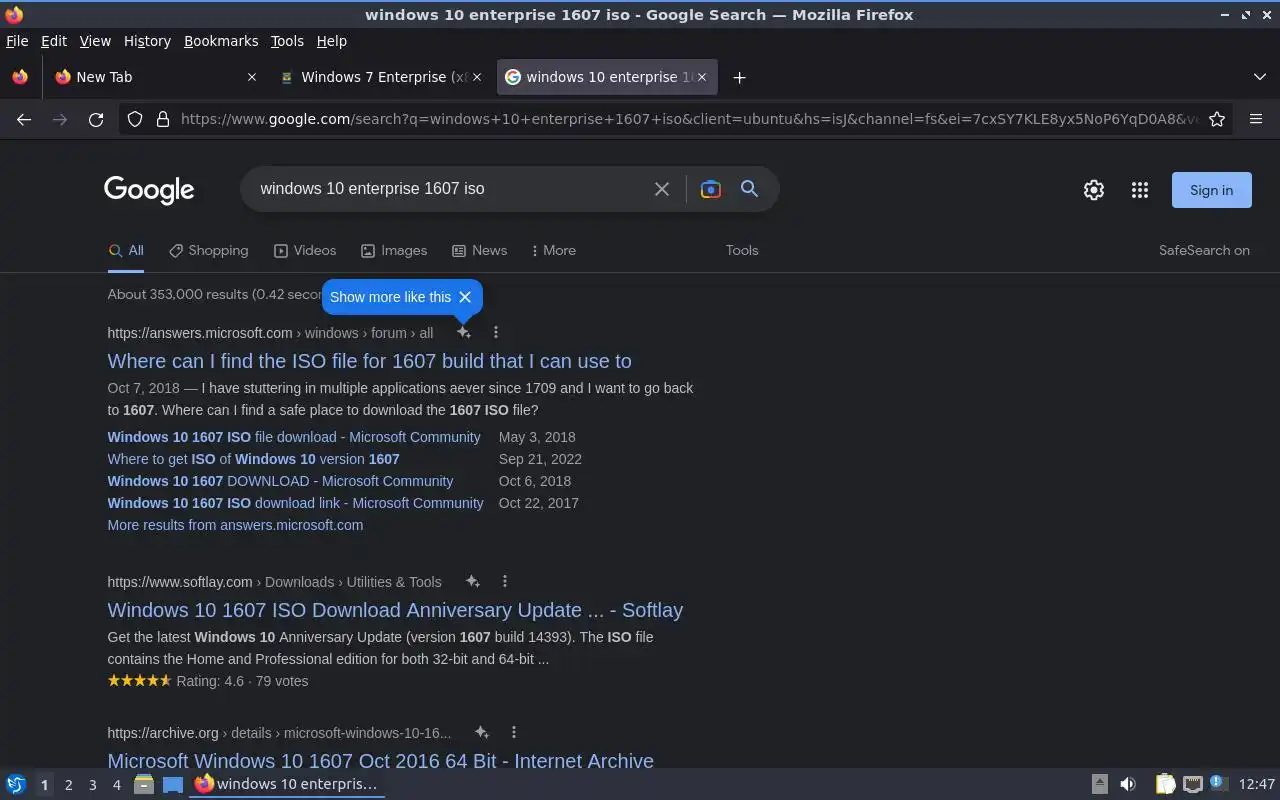
Task: Open the taskbar file manager icon
Action: [143, 784]
